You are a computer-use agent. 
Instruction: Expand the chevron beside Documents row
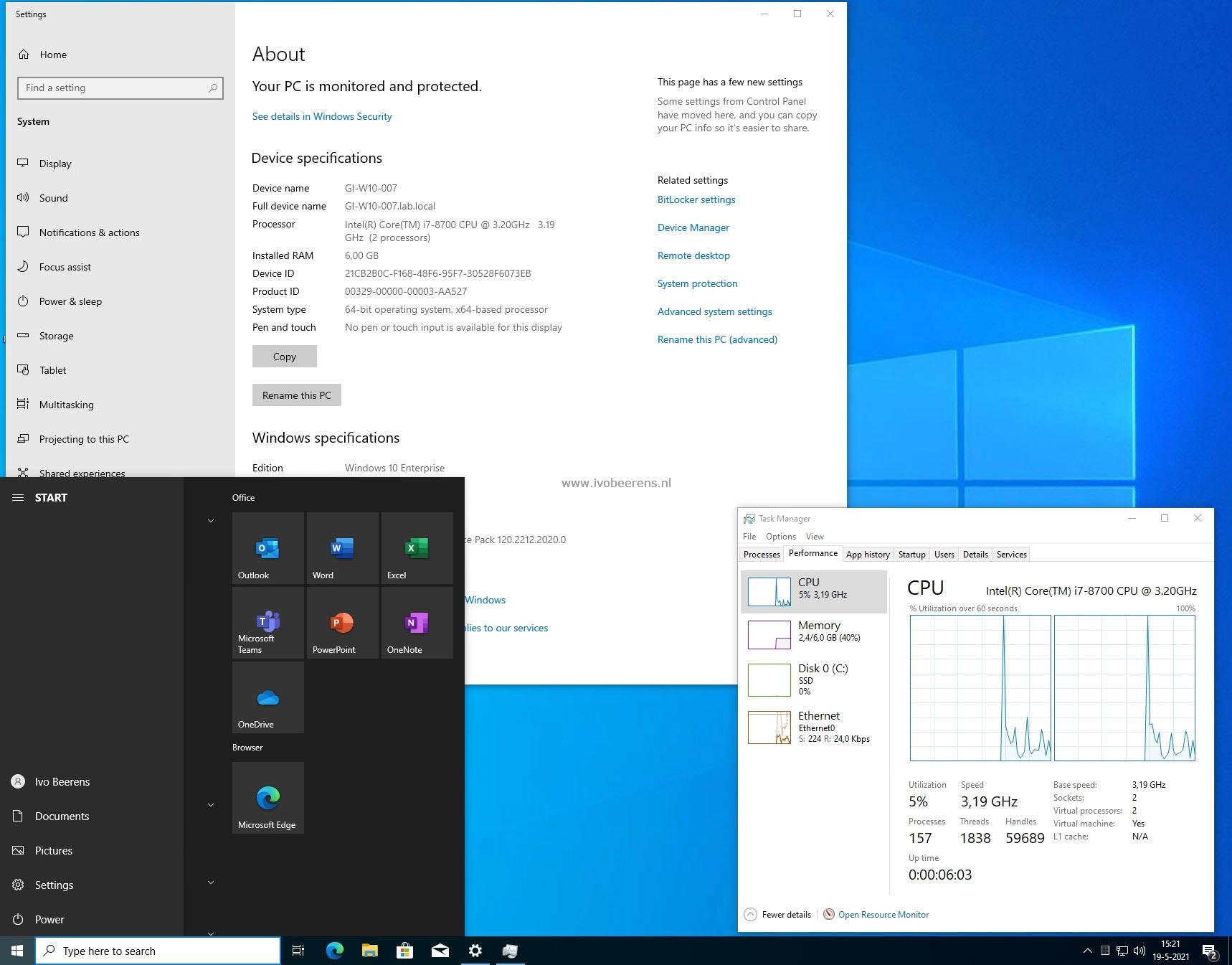[211, 805]
